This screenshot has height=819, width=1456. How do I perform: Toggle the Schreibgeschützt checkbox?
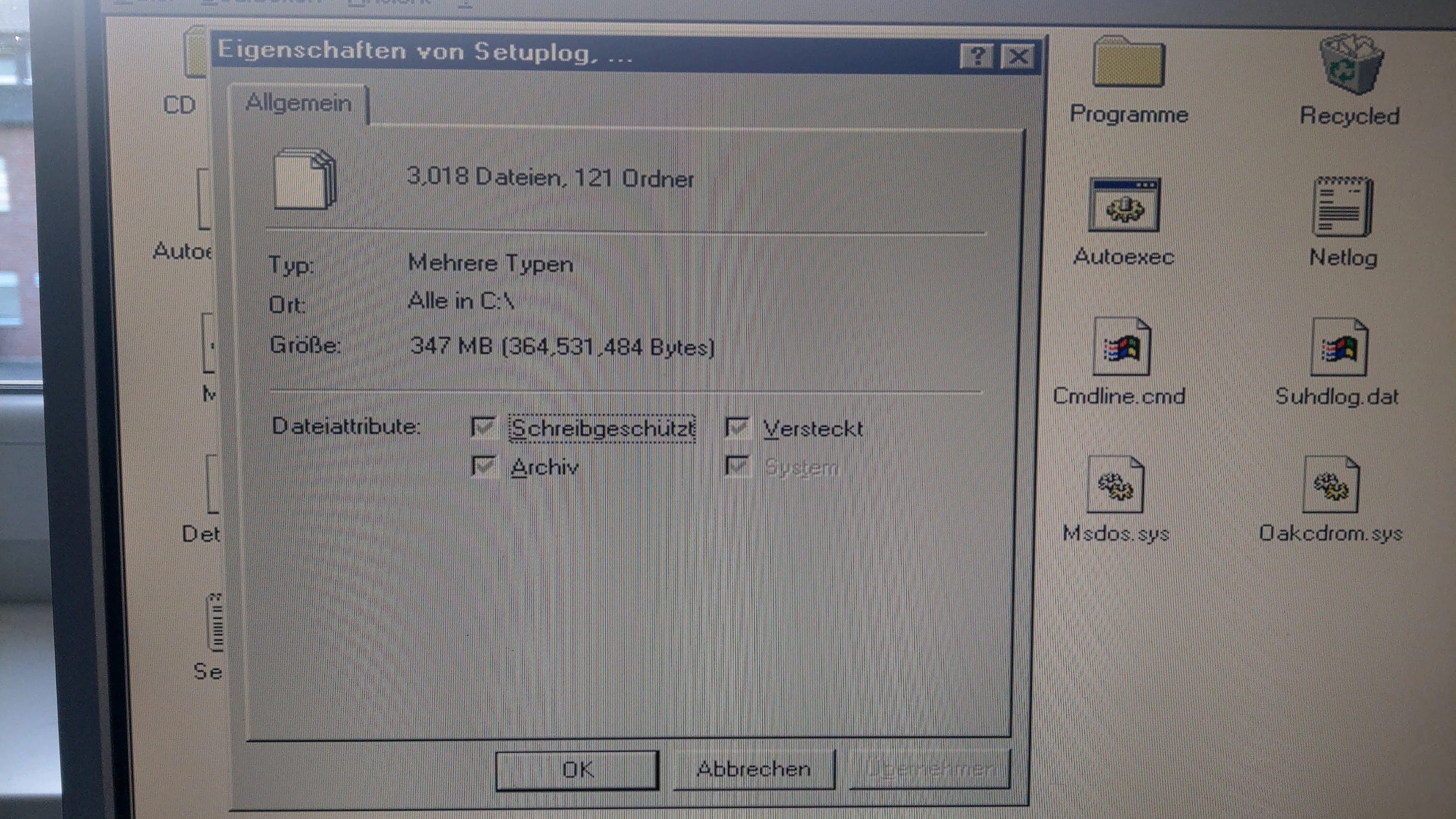pos(484,427)
